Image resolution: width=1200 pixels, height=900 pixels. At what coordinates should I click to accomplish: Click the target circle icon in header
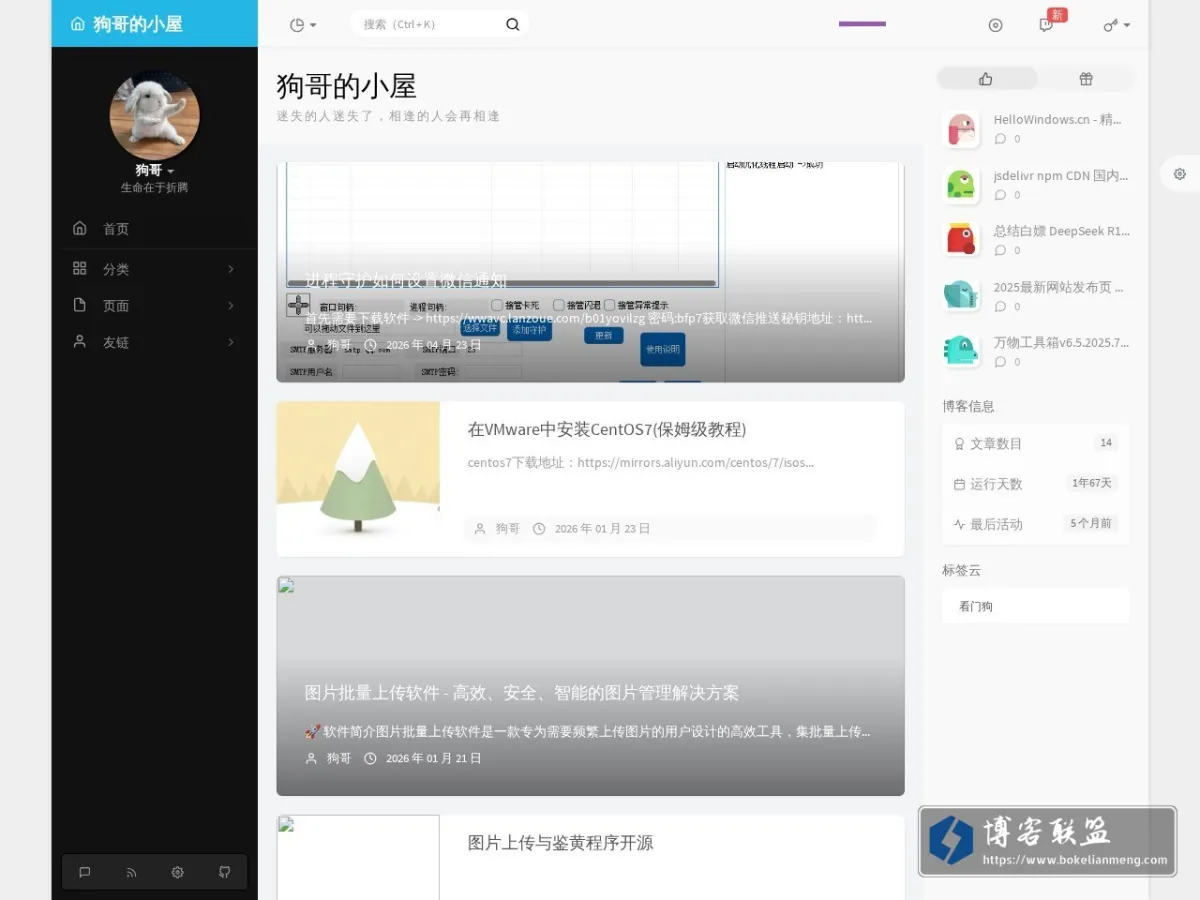pos(995,25)
